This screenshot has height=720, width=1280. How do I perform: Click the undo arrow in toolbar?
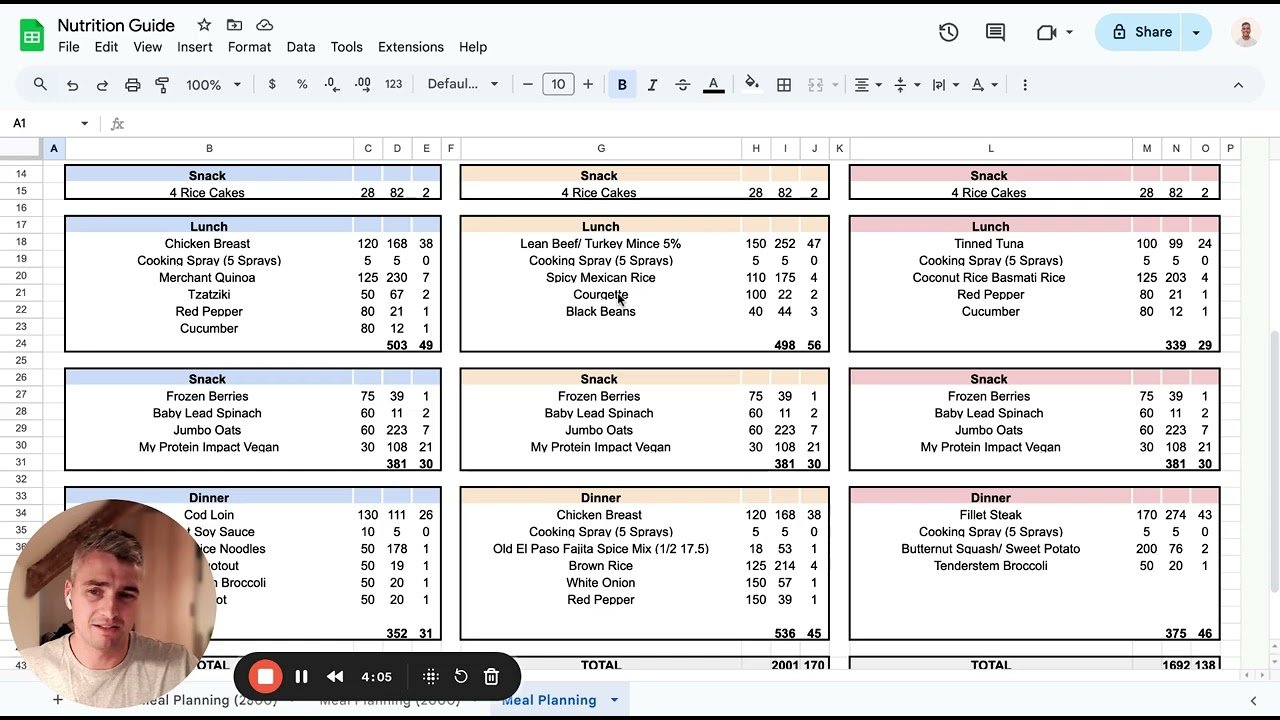[72, 85]
